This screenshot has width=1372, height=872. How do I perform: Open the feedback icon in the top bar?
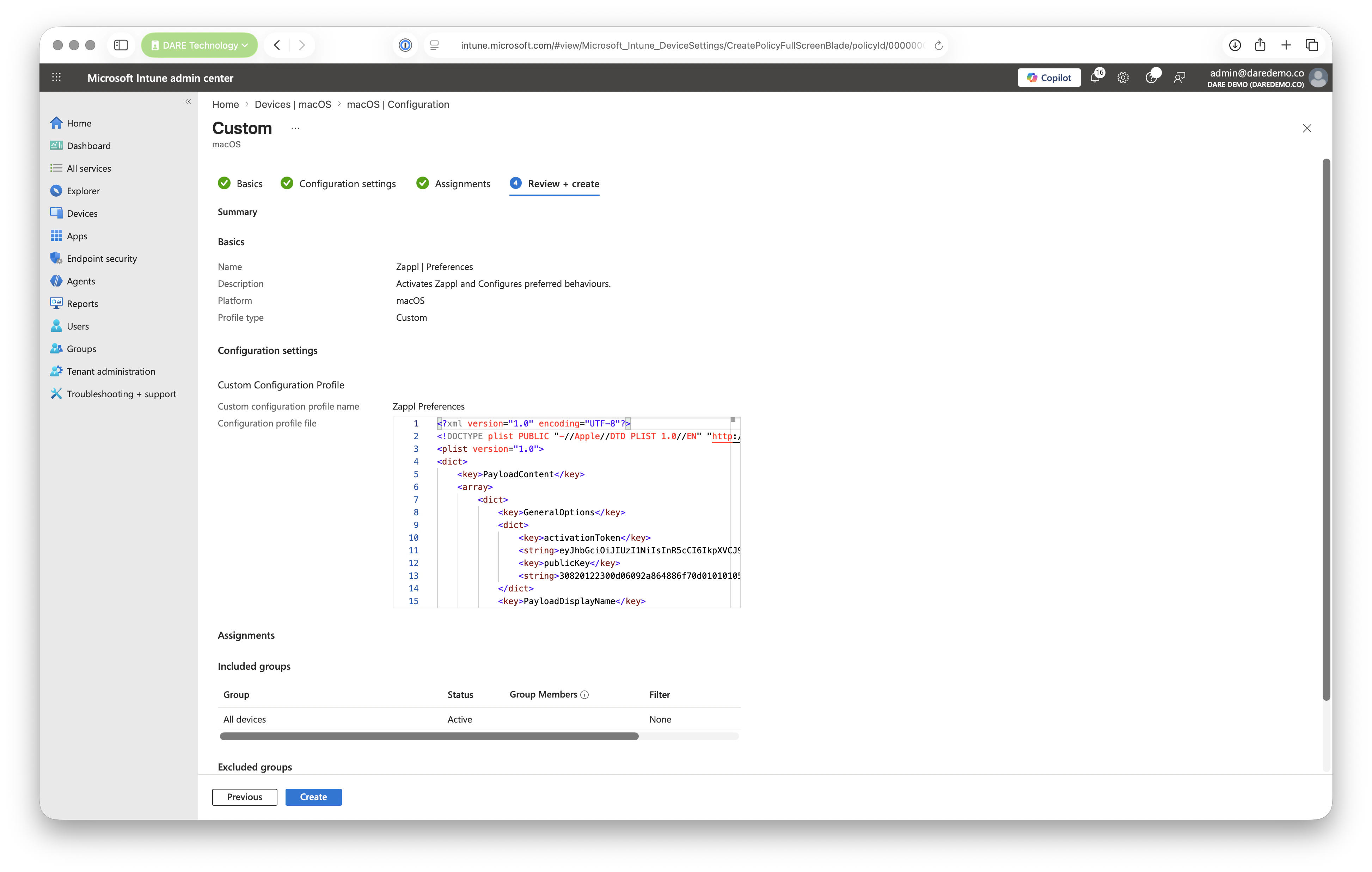pyautogui.click(x=1180, y=78)
